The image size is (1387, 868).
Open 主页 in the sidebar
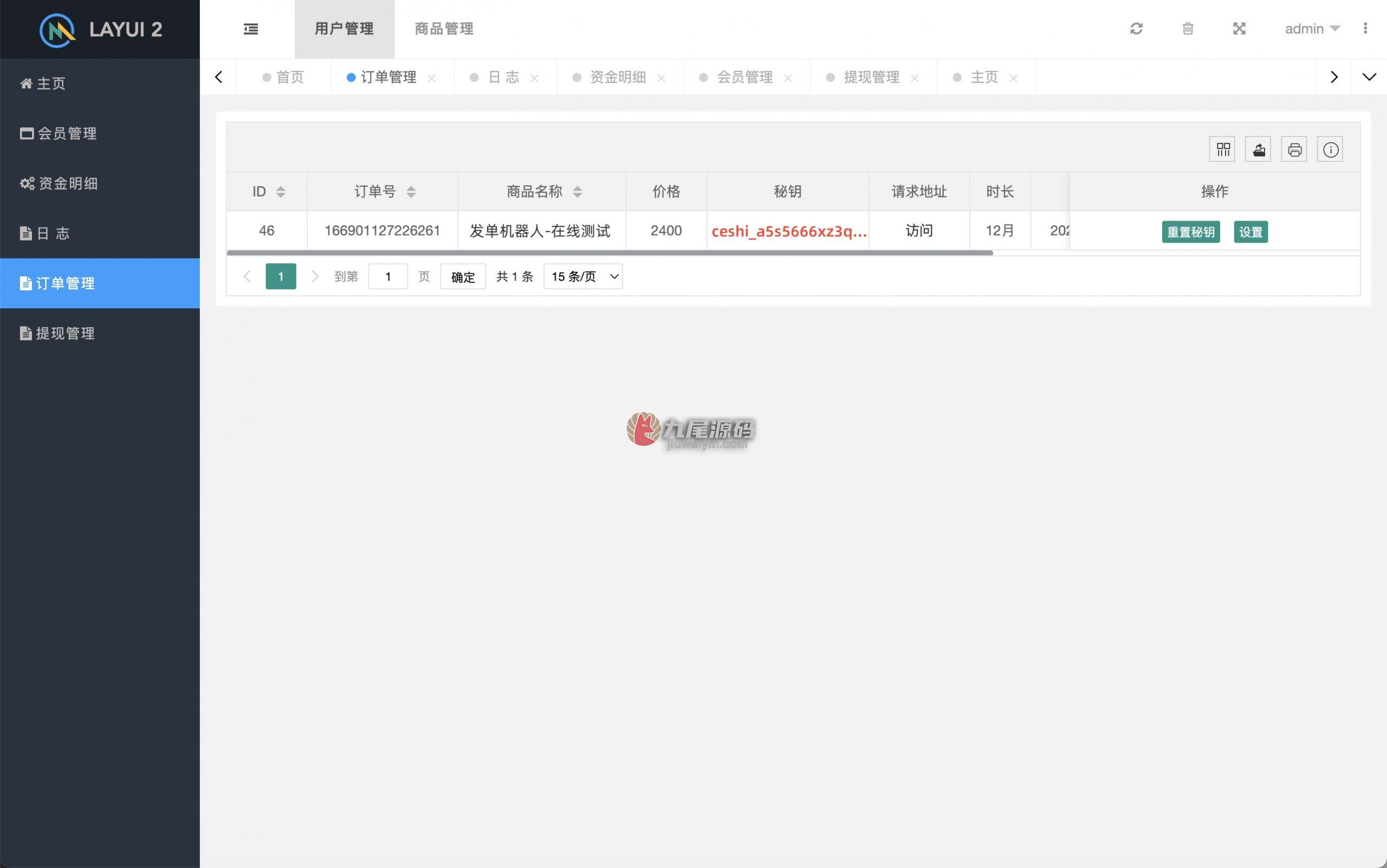[x=100, y=83]
